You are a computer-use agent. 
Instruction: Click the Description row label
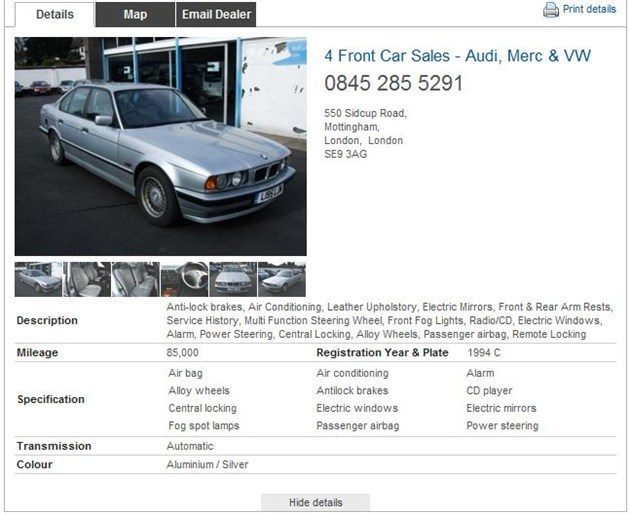47,320
